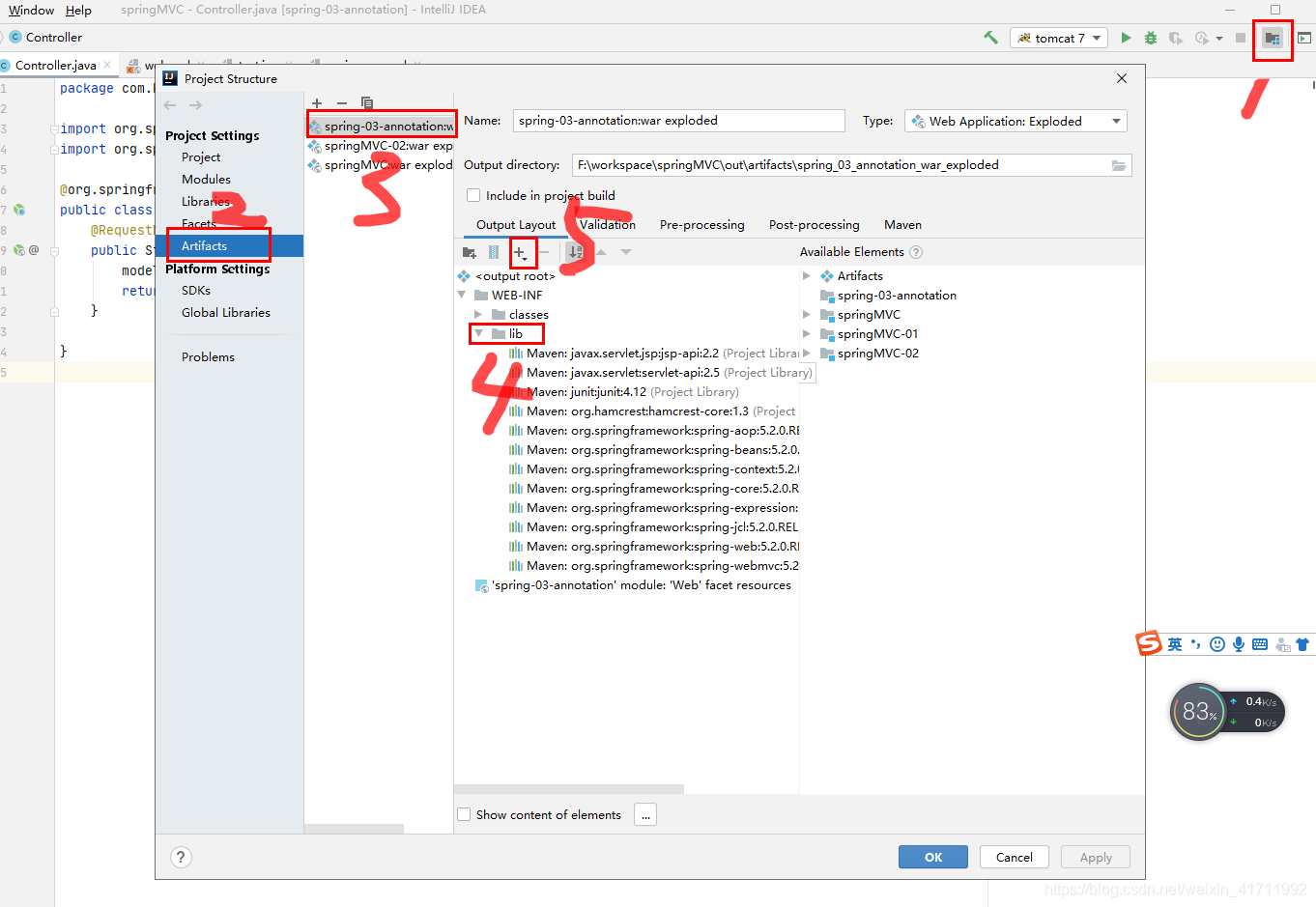Check Show content of elements
The image size is (1316, 907).
coord(464,814)
